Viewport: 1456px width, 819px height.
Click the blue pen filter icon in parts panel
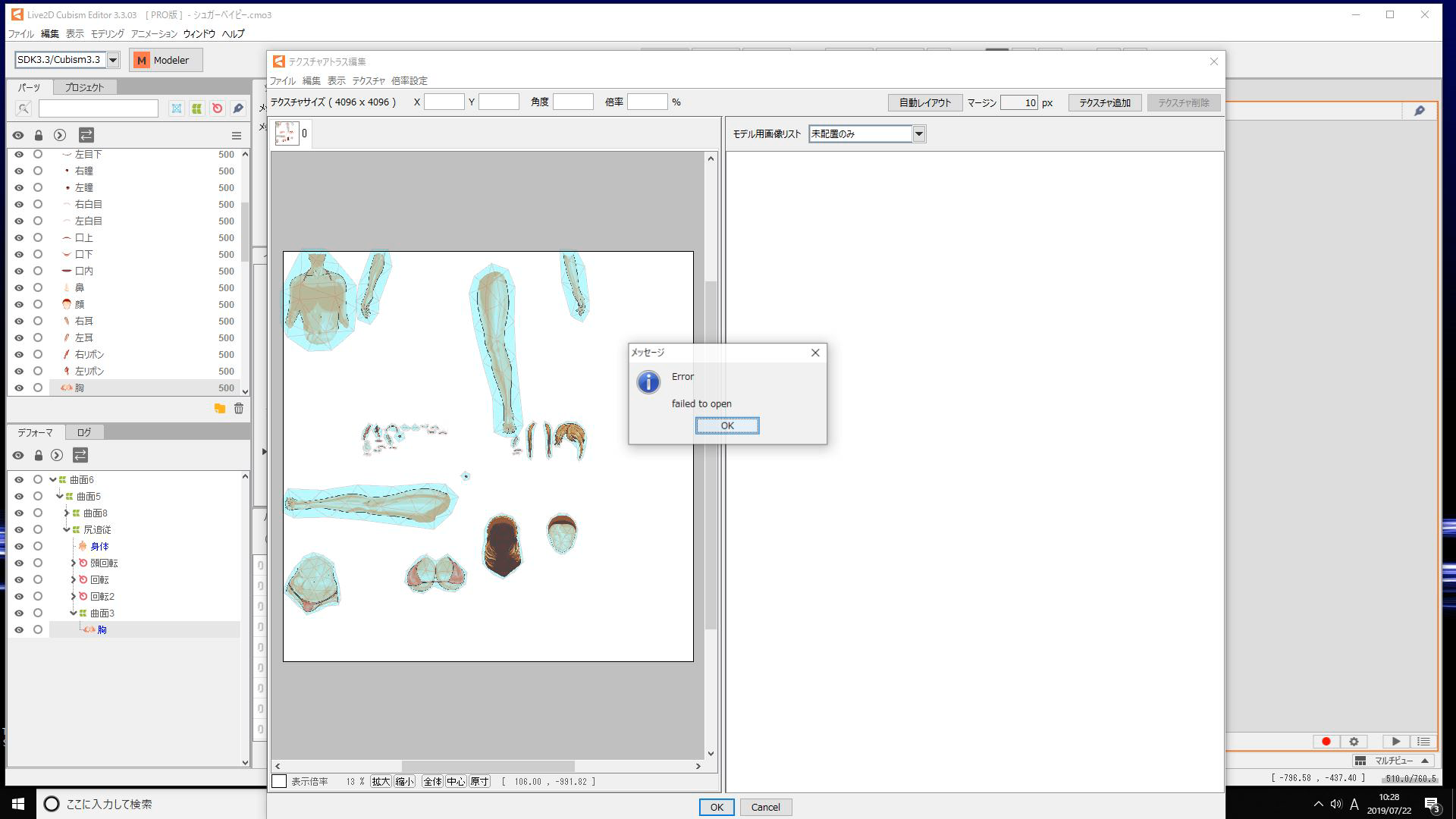click(x=238, y=108)
